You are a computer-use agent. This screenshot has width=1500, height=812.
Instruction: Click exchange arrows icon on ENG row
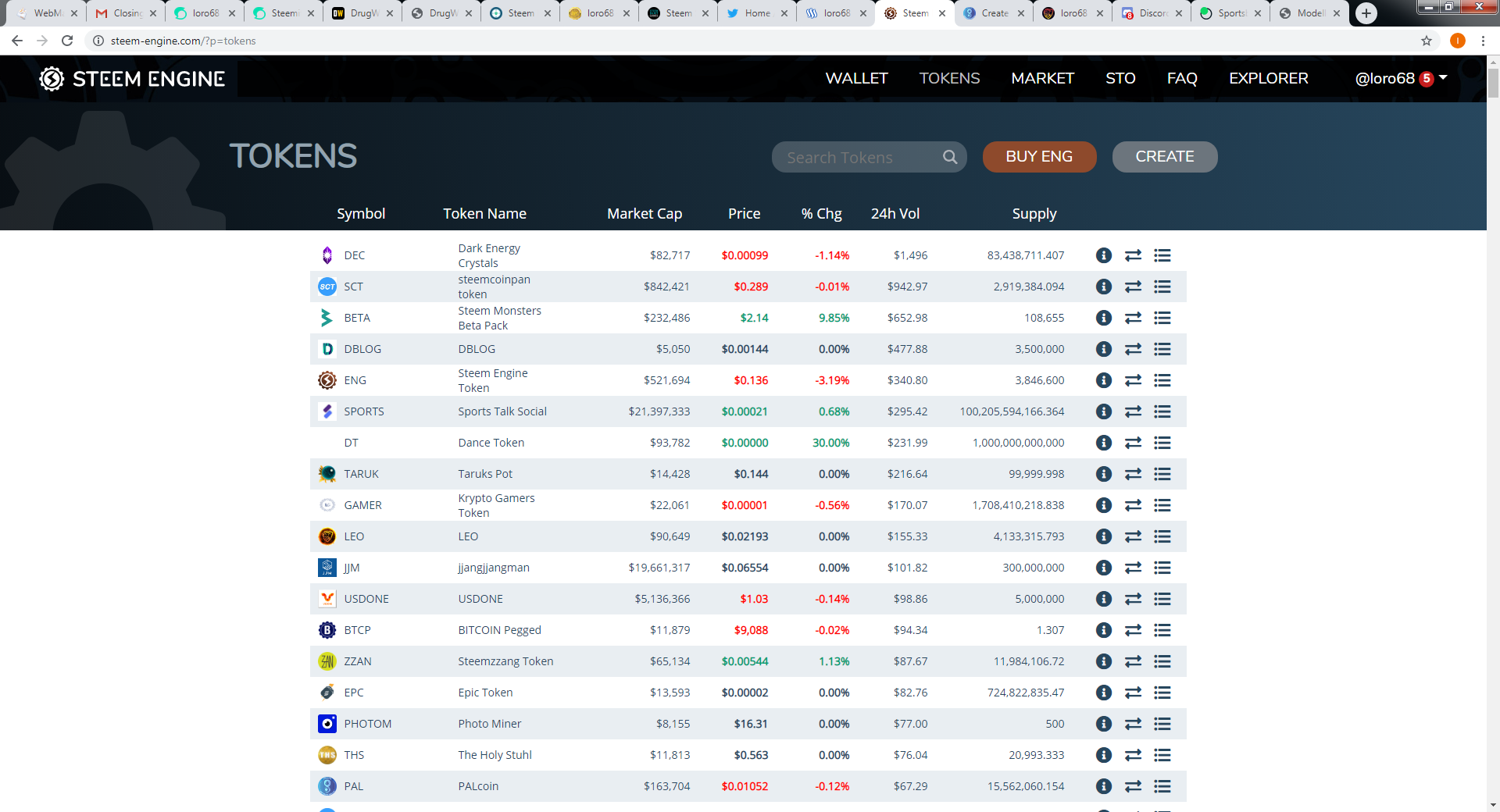click(x=1133, y=380)
